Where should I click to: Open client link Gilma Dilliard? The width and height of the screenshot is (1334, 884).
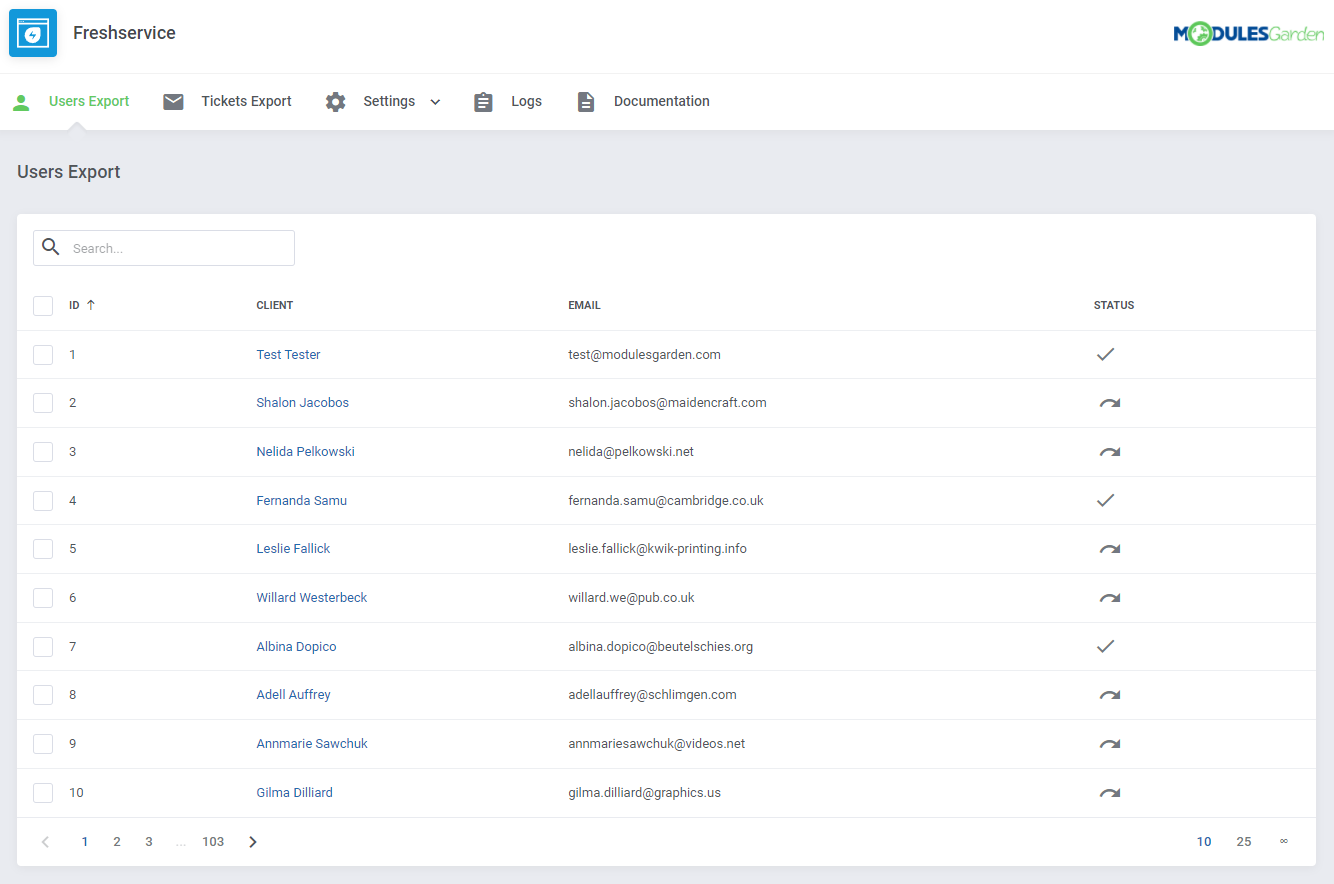(x=294, y=793)
